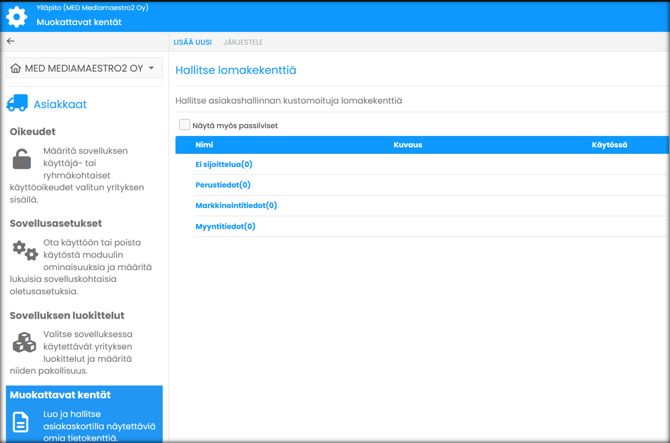
Task: Click the Sovellusasetukset gears icon
Action: [25, 251]
